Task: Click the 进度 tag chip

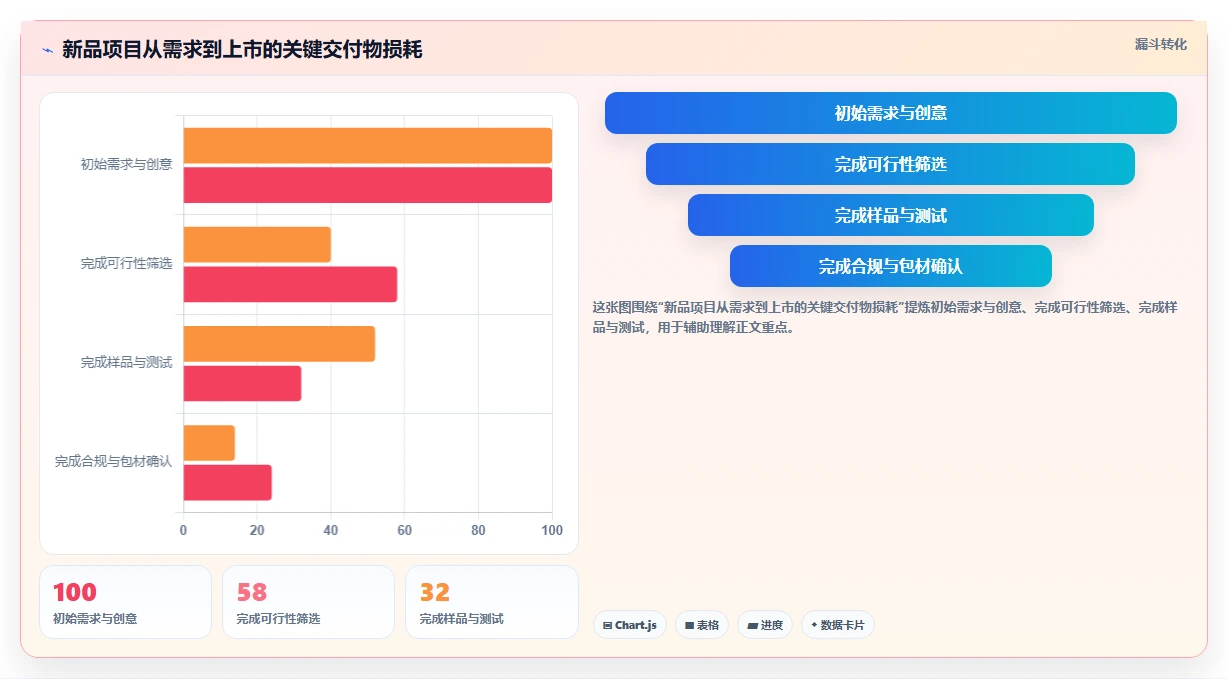Action: point(765,625)
